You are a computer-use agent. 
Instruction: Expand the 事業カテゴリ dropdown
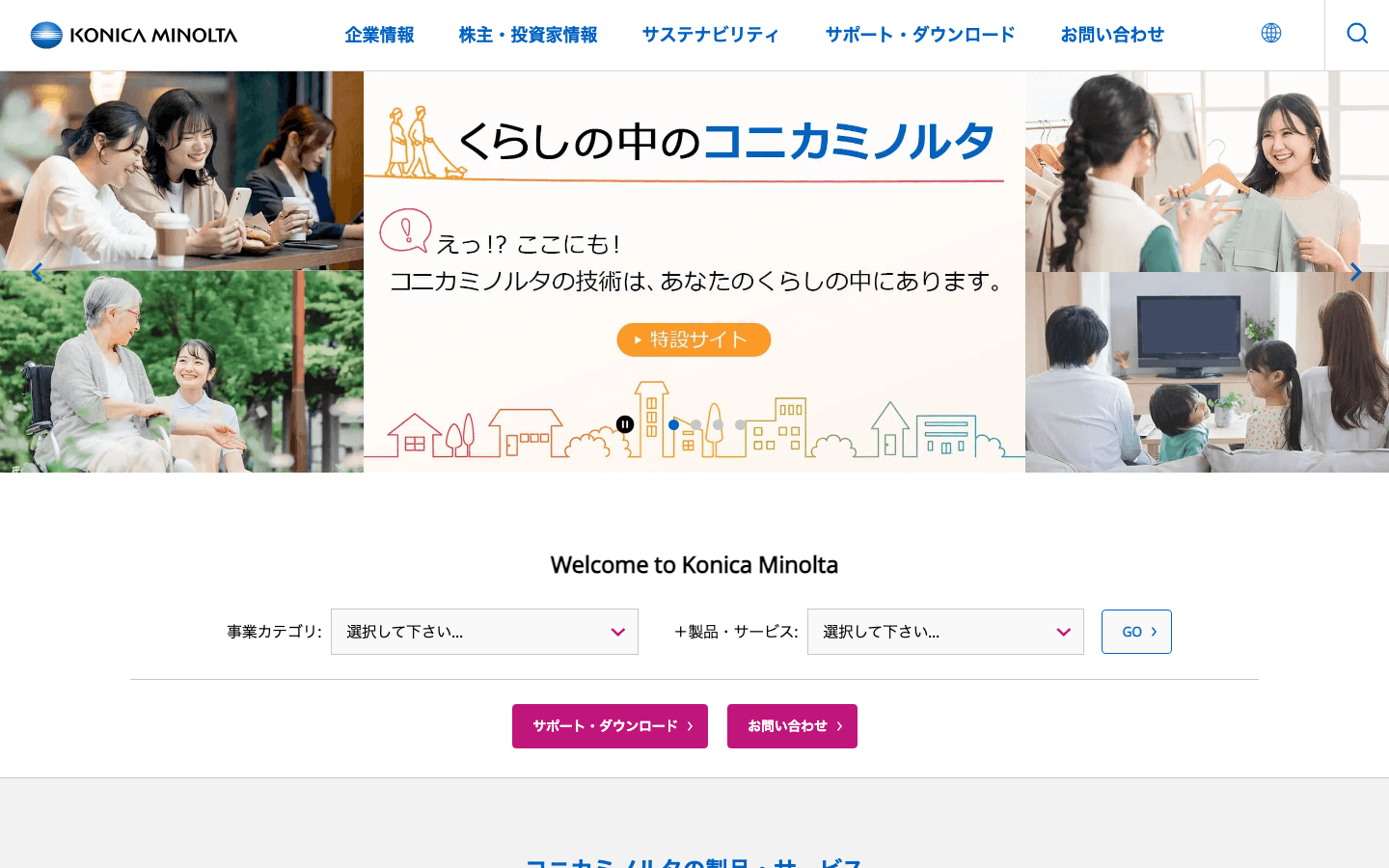coord(484,632)
